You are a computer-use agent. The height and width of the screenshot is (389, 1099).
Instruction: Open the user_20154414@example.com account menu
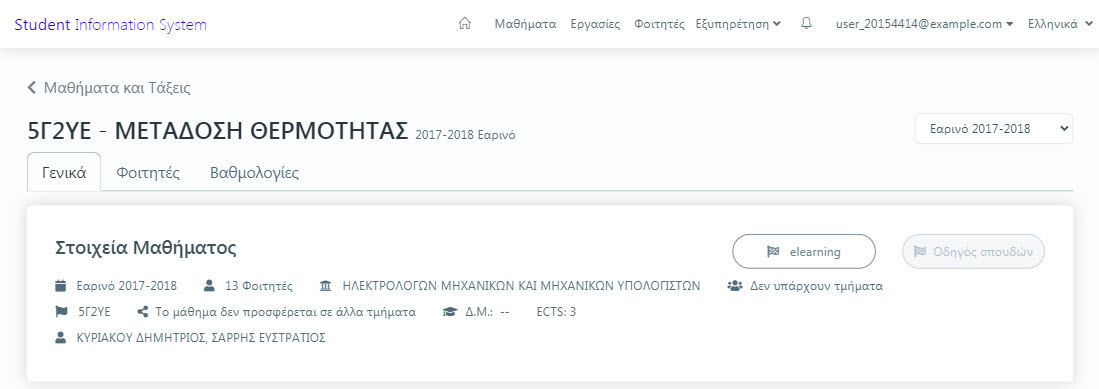click(924, 24)
